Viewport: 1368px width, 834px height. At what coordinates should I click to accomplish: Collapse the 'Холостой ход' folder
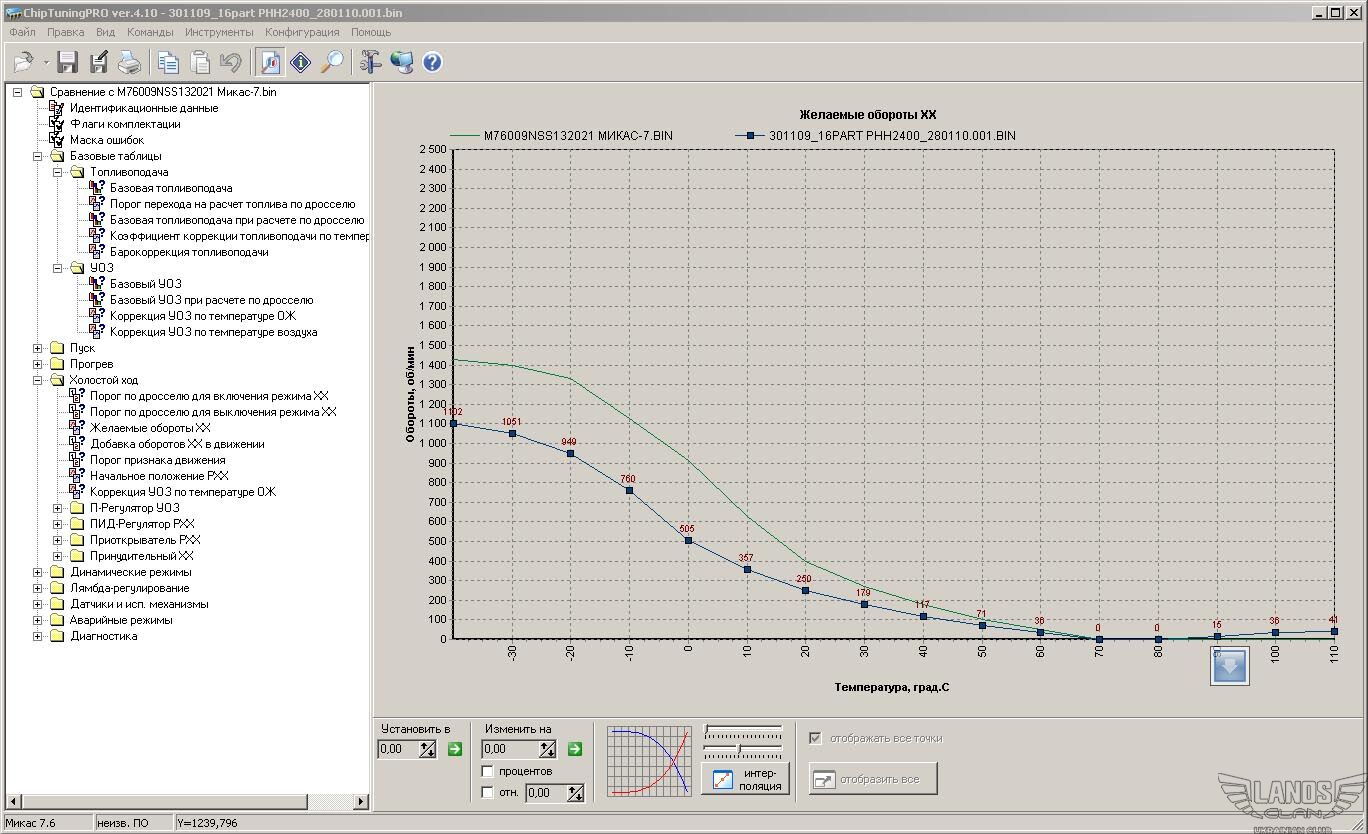coord(38,380)
